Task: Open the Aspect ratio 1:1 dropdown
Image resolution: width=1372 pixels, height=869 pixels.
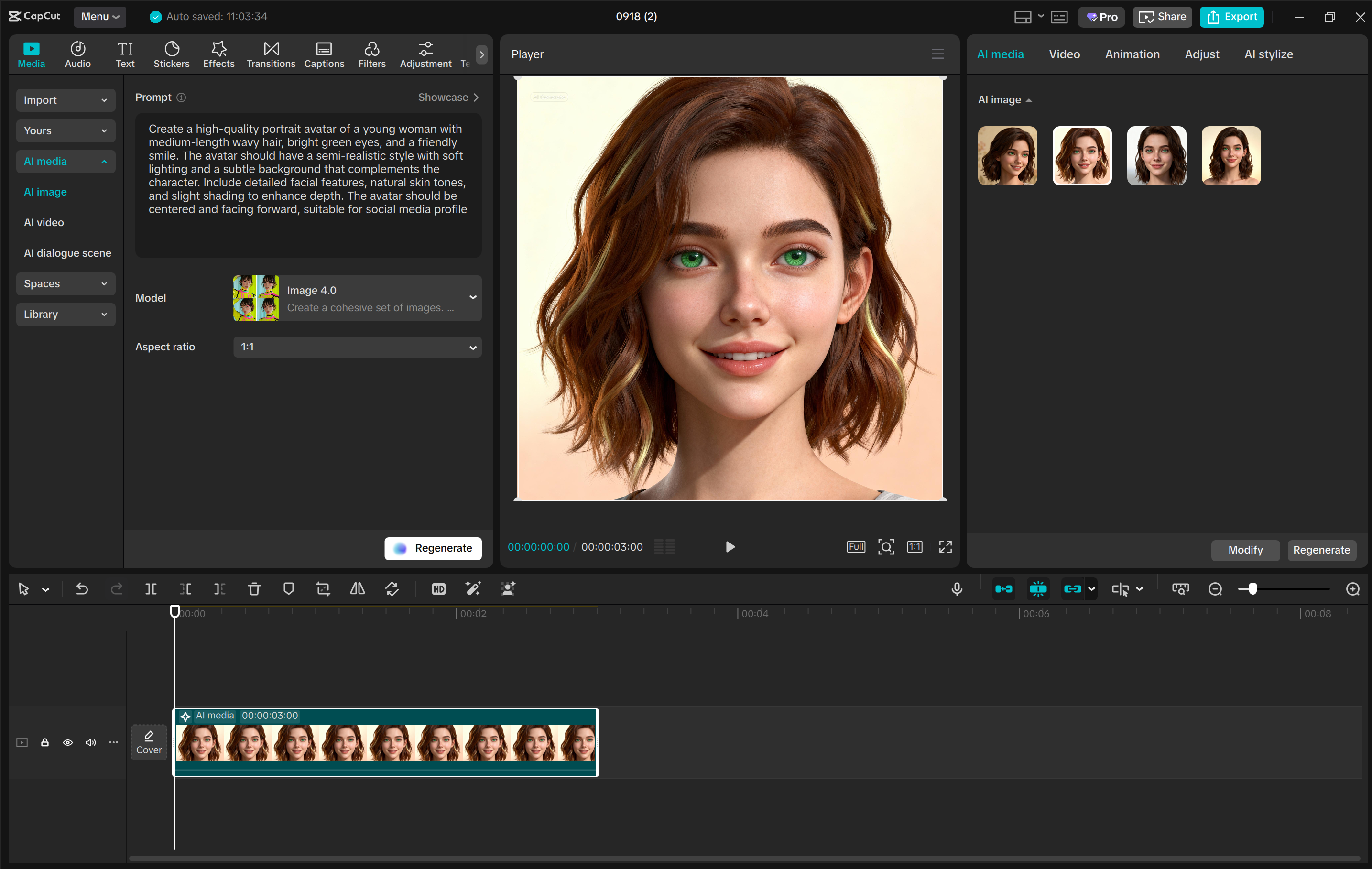Action: pyautogui.click(x=357, y=347)
